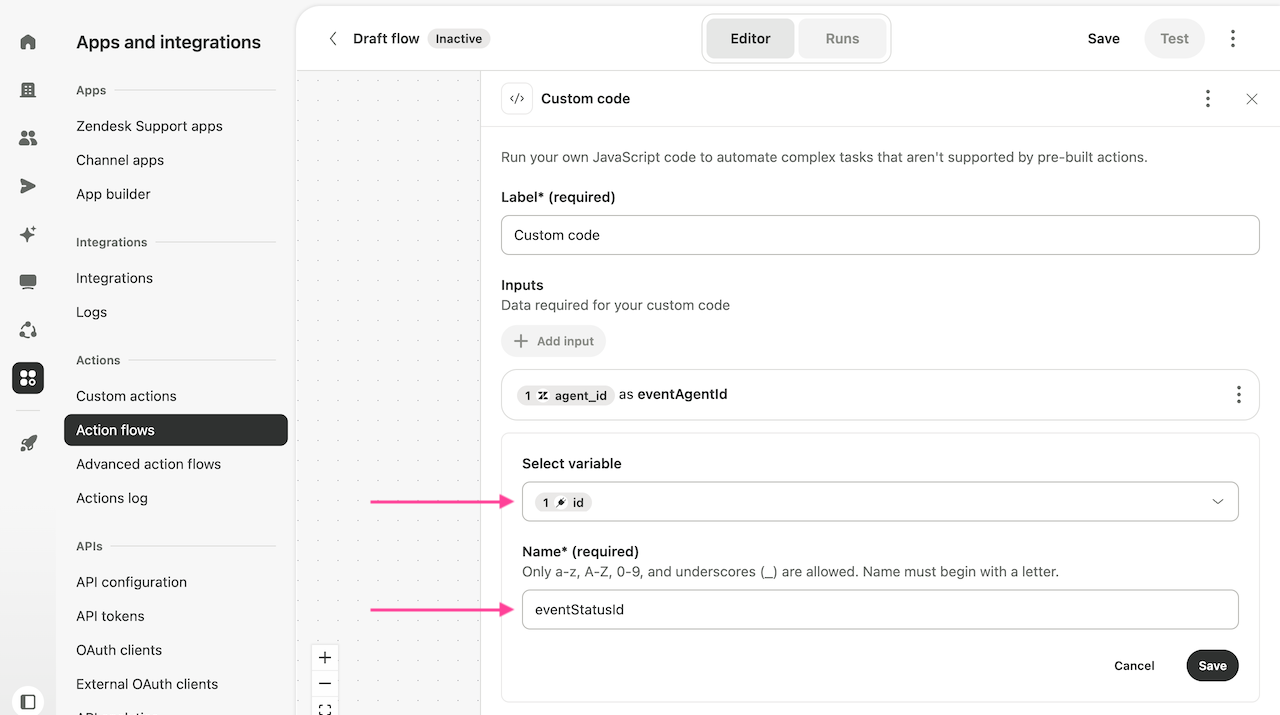Image resolution: width=1280 pixels, height=715 pixels.
Task: Open Channel apps page
Action: (120, 160)
